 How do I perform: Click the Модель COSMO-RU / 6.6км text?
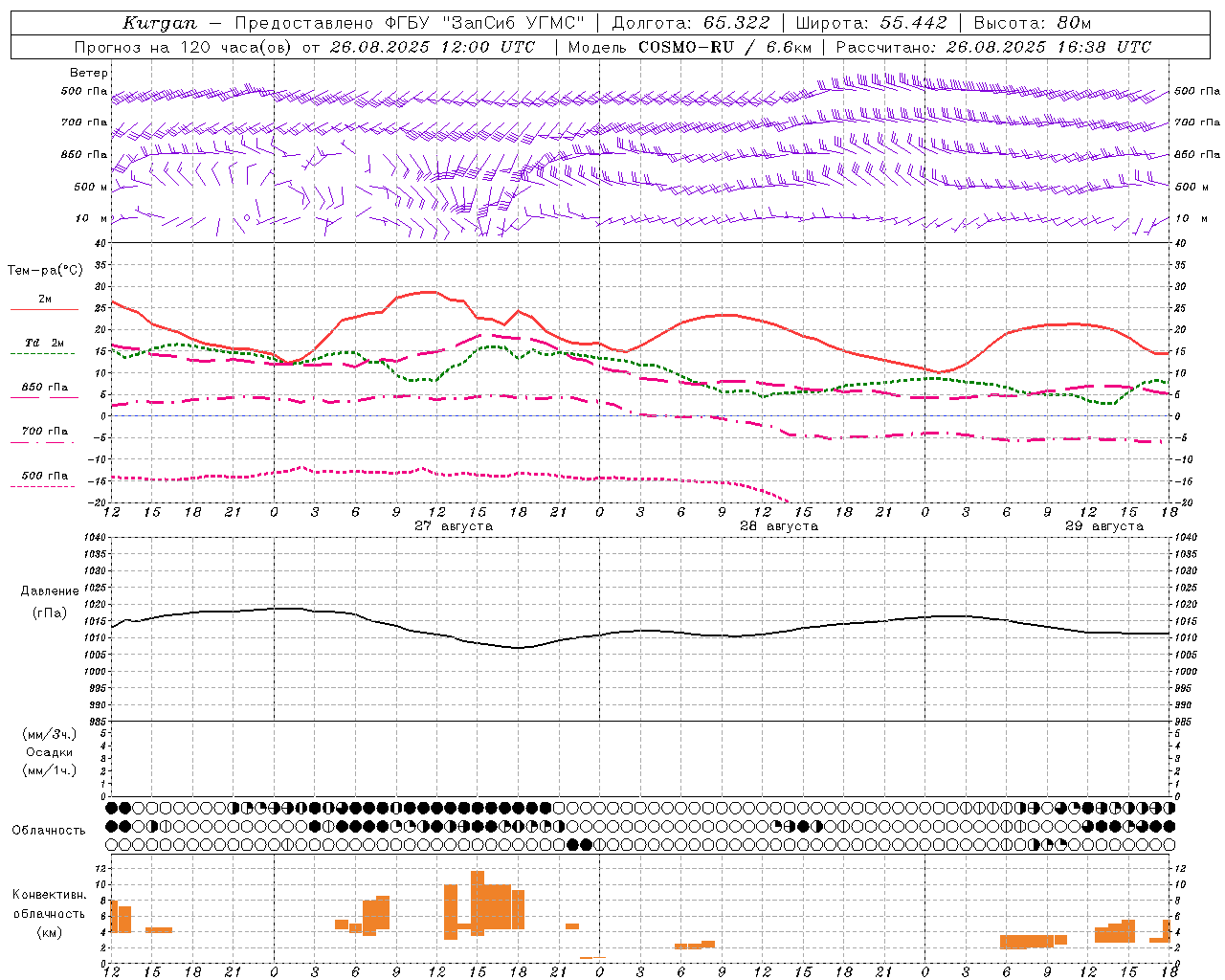690,47
